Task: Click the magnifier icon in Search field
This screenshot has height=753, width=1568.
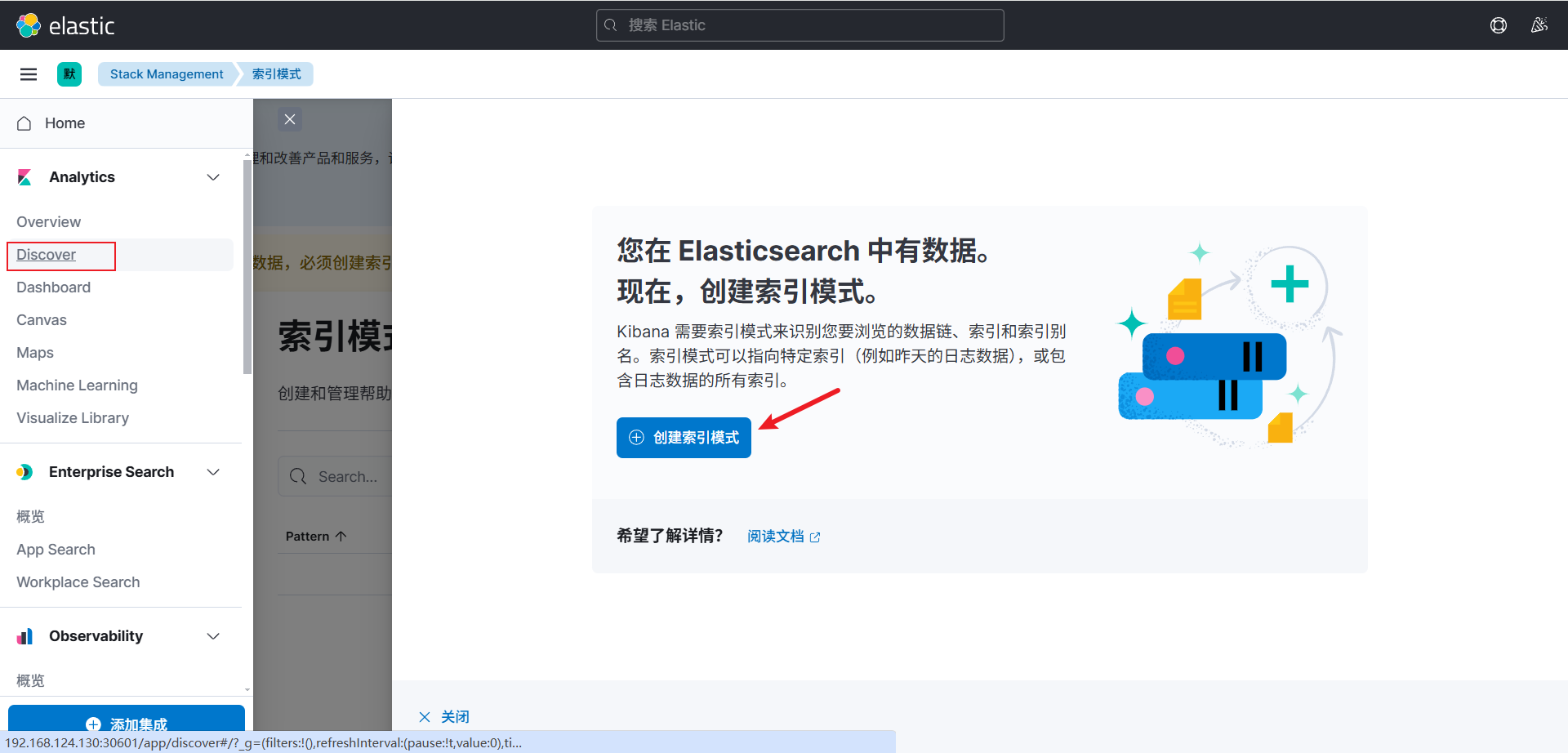Action: (x=298, y=476)
